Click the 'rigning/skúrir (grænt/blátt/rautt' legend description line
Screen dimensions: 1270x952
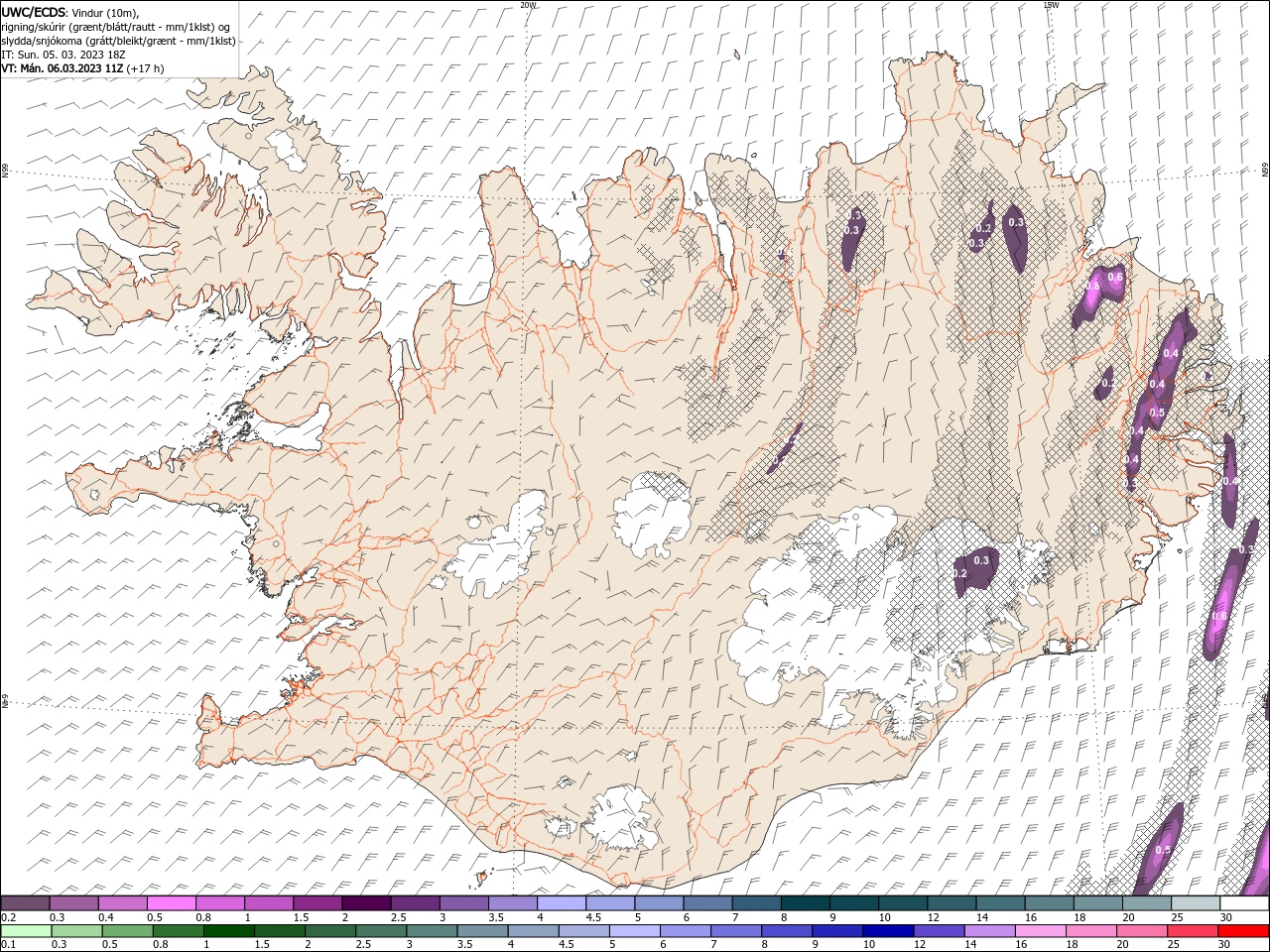[116, 26]
